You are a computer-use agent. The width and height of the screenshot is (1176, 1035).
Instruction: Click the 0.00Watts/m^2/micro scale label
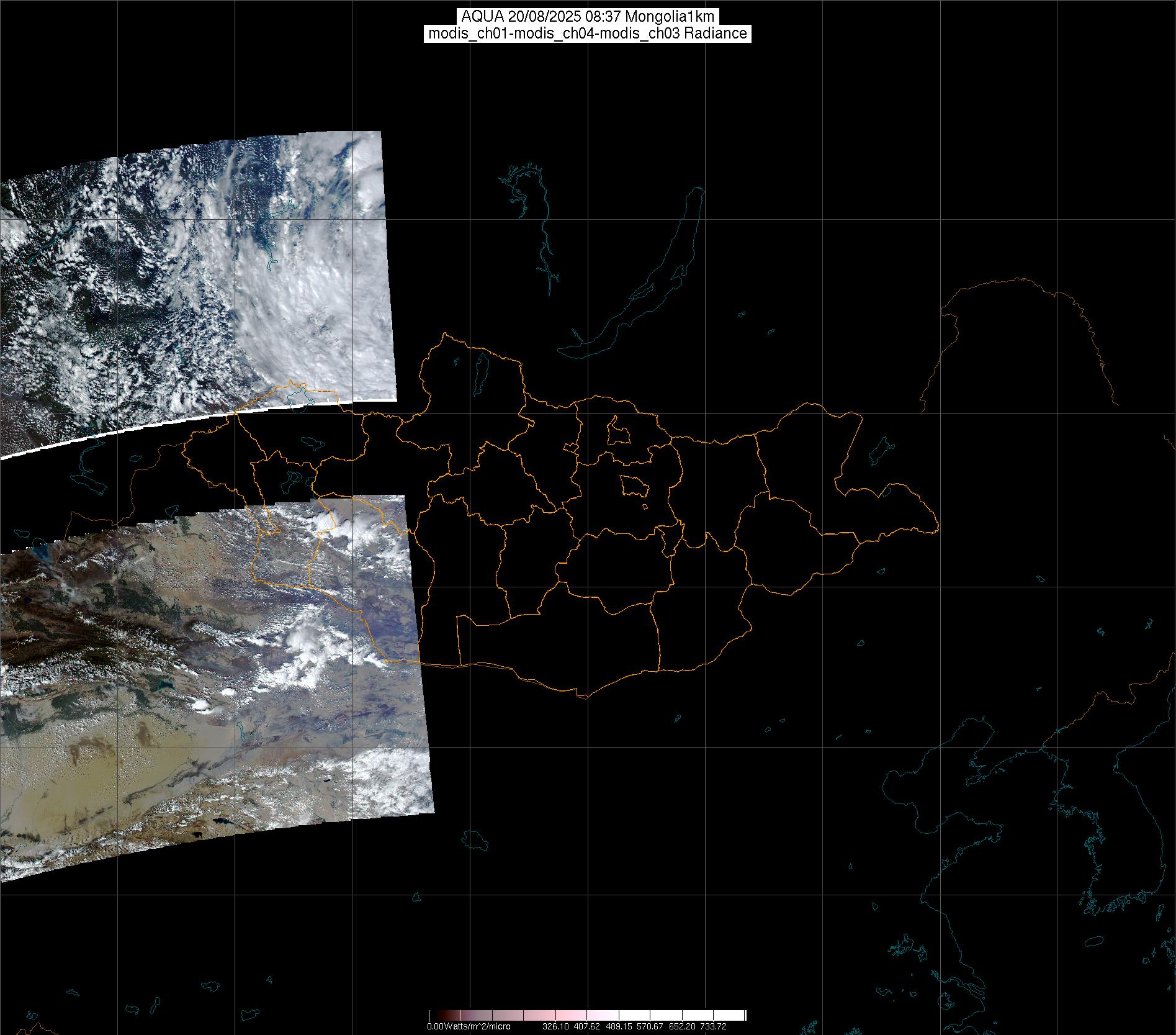469,1026
